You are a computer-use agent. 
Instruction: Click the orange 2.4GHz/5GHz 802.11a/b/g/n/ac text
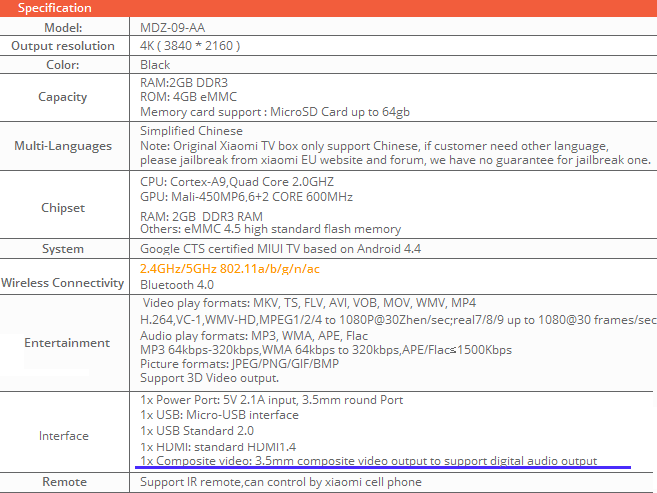click(x=230, y=269)
